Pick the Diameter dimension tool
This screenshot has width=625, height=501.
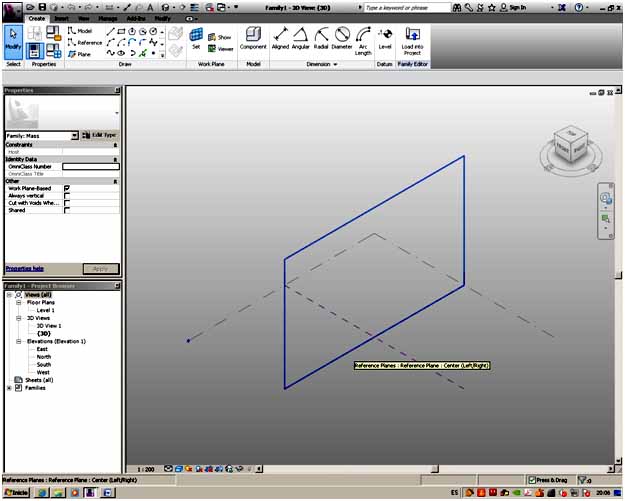point(343,38)
